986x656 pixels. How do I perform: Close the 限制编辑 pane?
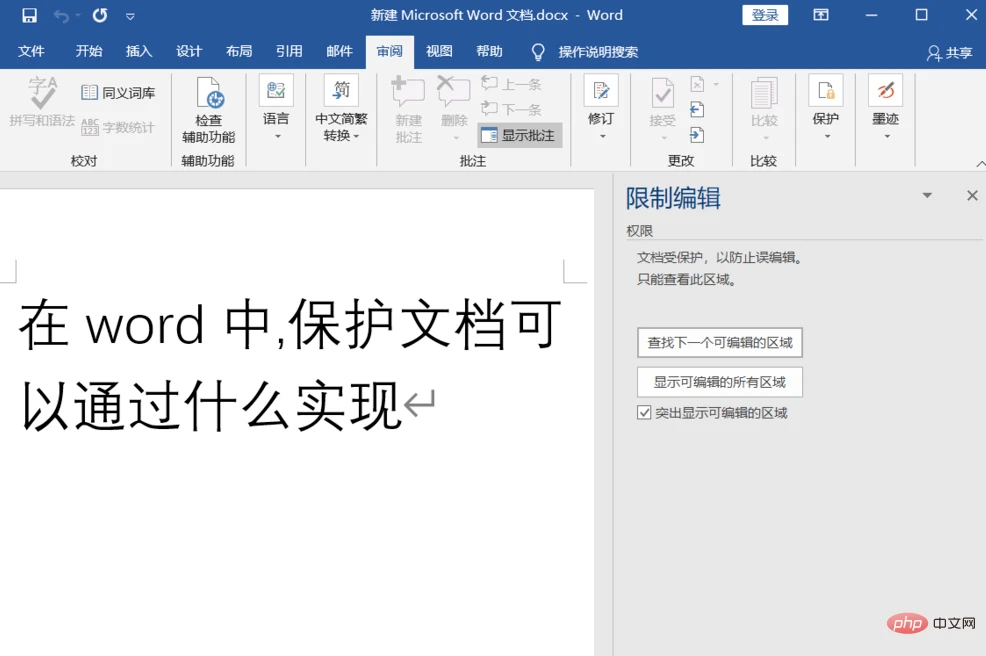(x=972, y=196)
